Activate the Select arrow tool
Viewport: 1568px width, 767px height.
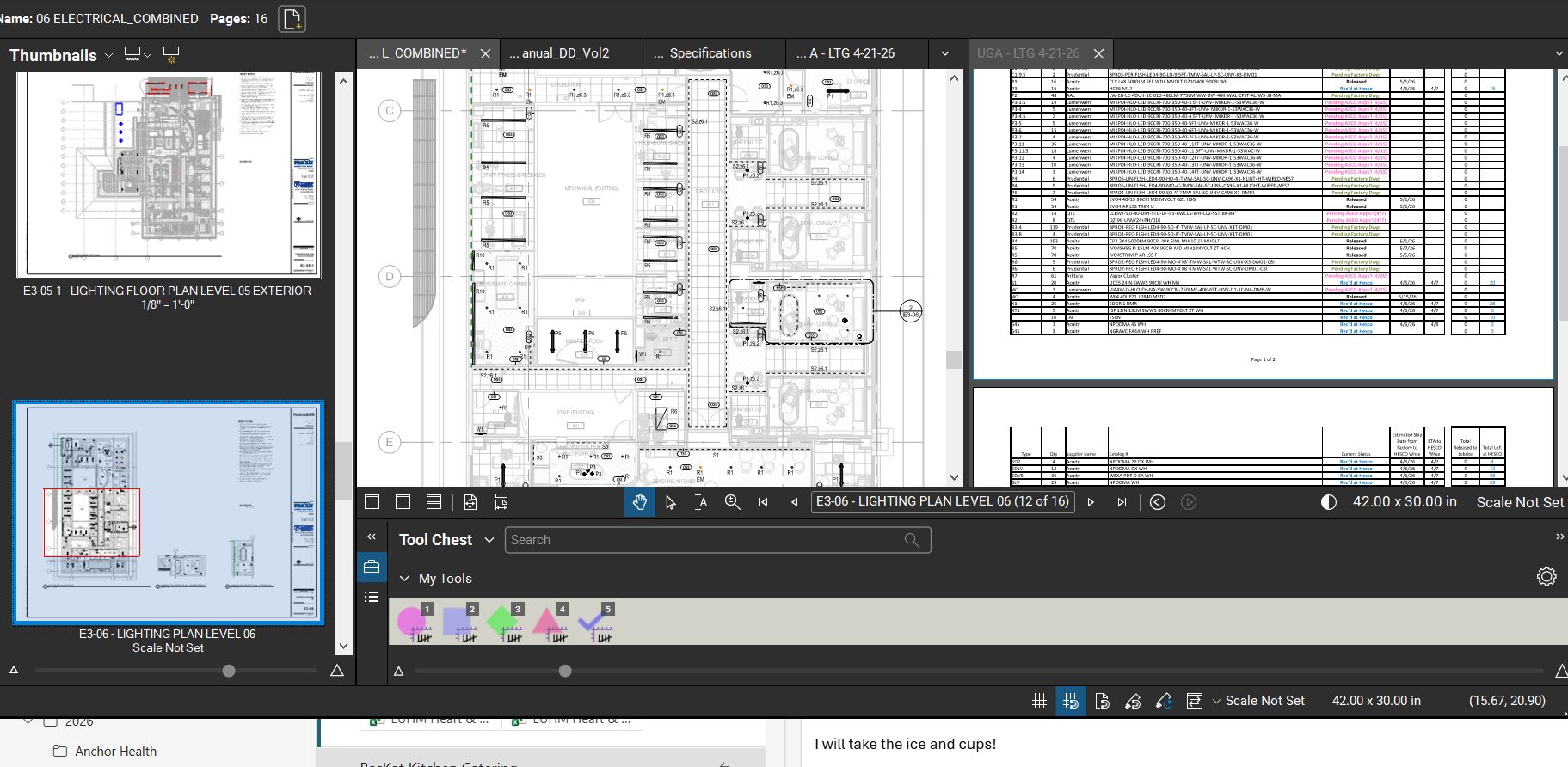(x=670, y=502)
